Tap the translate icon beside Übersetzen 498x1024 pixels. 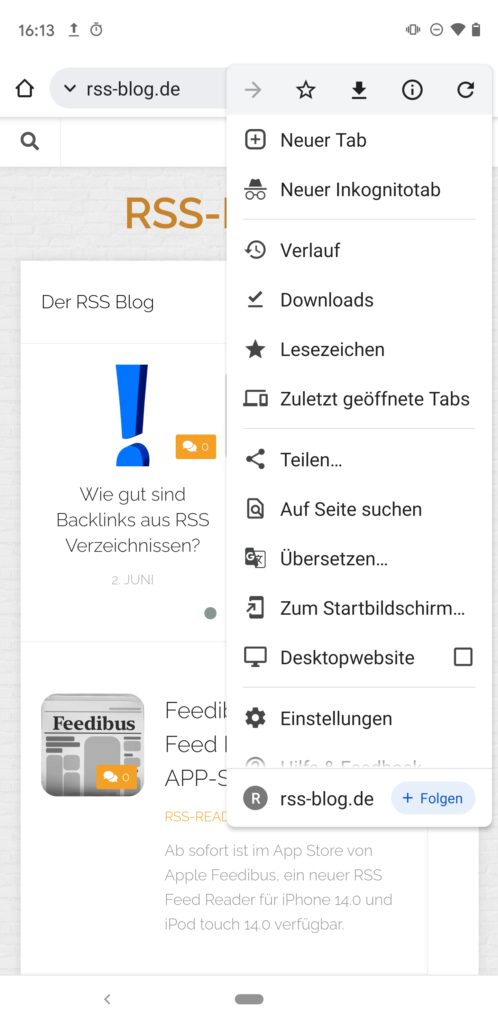[x=255, y=559]
